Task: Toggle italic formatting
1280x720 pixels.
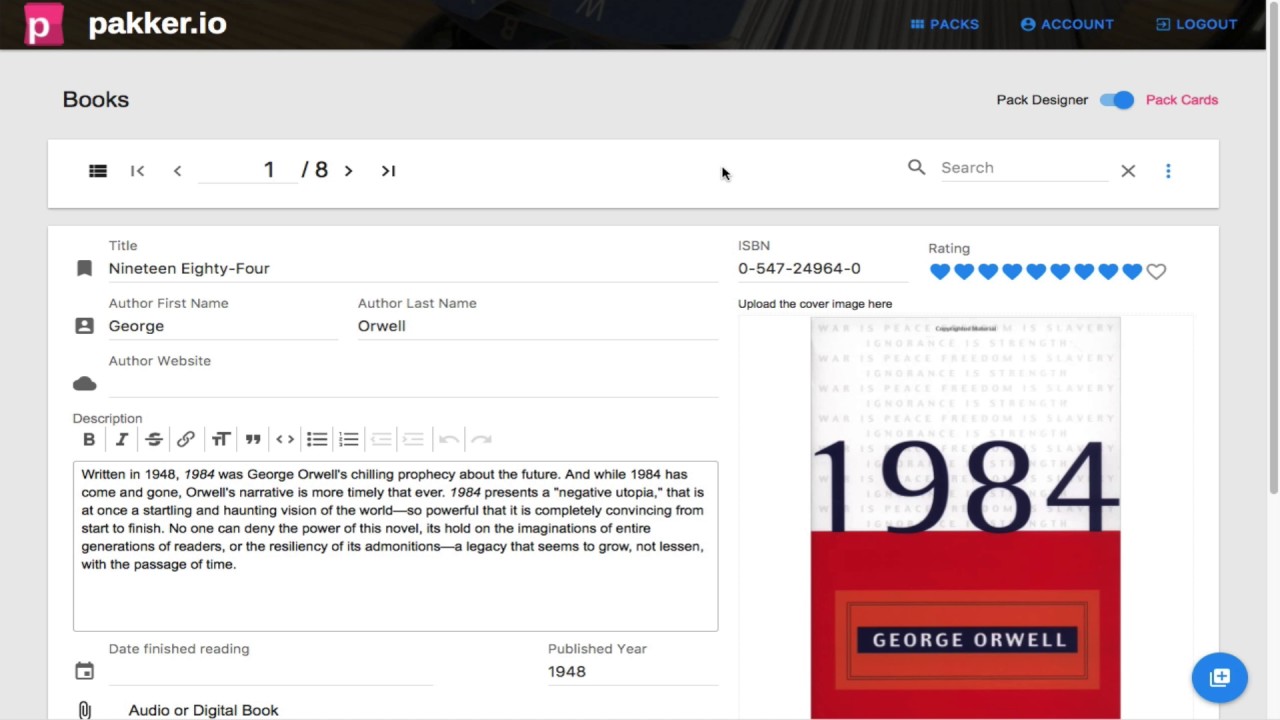Action: click(122, 439)
